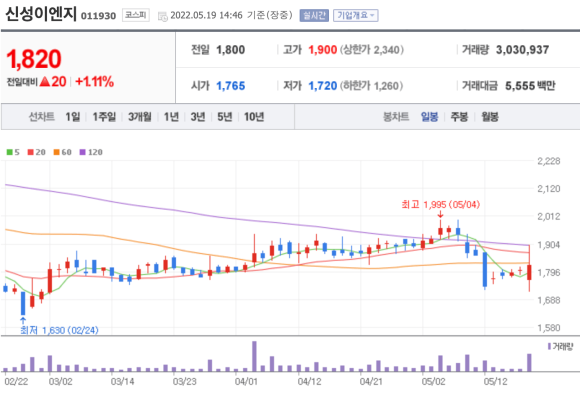Image resolution: width=580 pixels, height=394 pixels.
Task: Click the latest red candlestick at right edge
Action: [529, 272]
